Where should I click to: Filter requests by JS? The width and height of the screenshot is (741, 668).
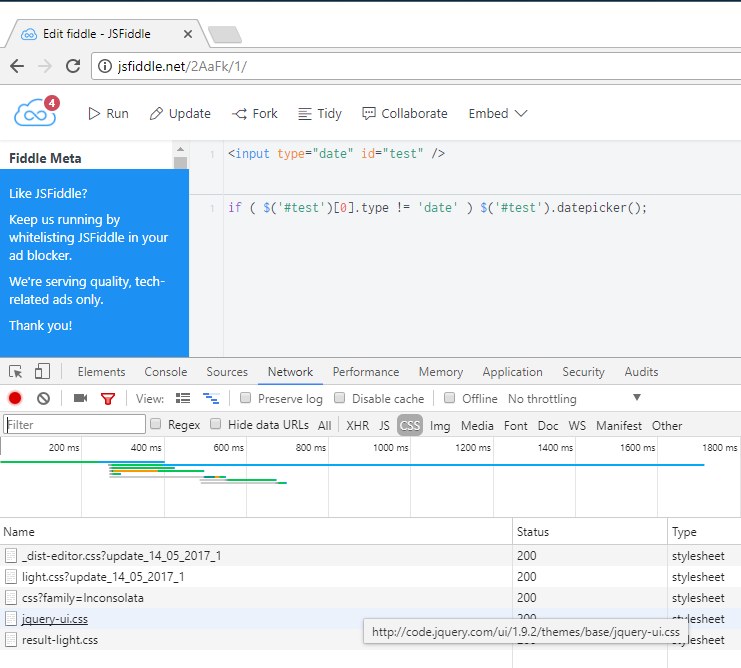384,426
